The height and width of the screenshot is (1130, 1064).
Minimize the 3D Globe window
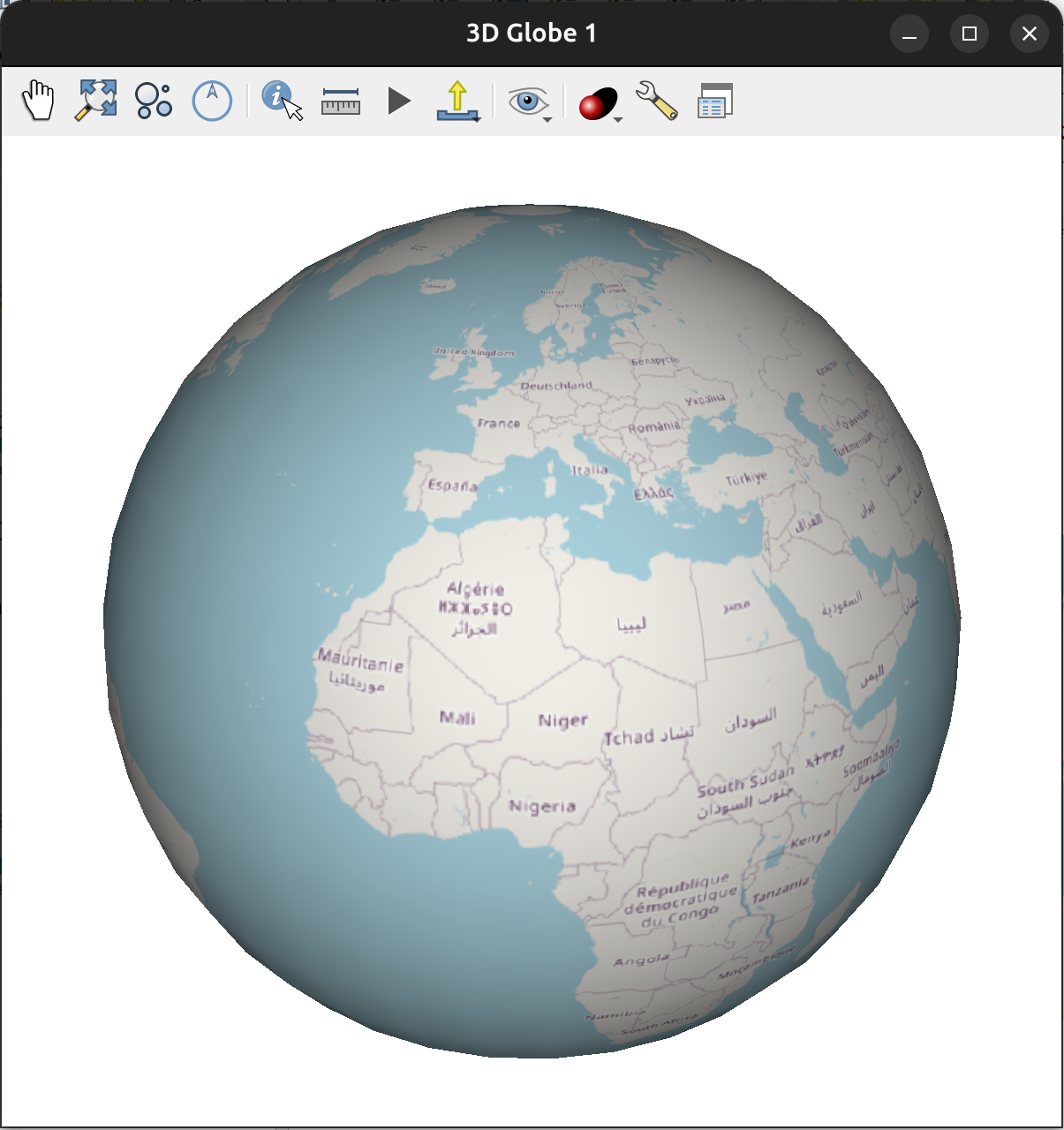click(x=909, y=34)
